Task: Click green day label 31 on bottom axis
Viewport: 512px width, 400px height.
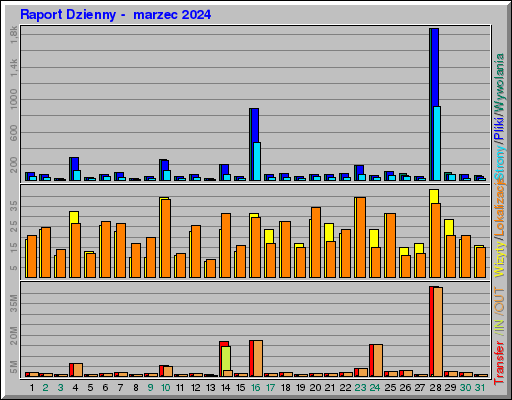Action: coord(480,388)
